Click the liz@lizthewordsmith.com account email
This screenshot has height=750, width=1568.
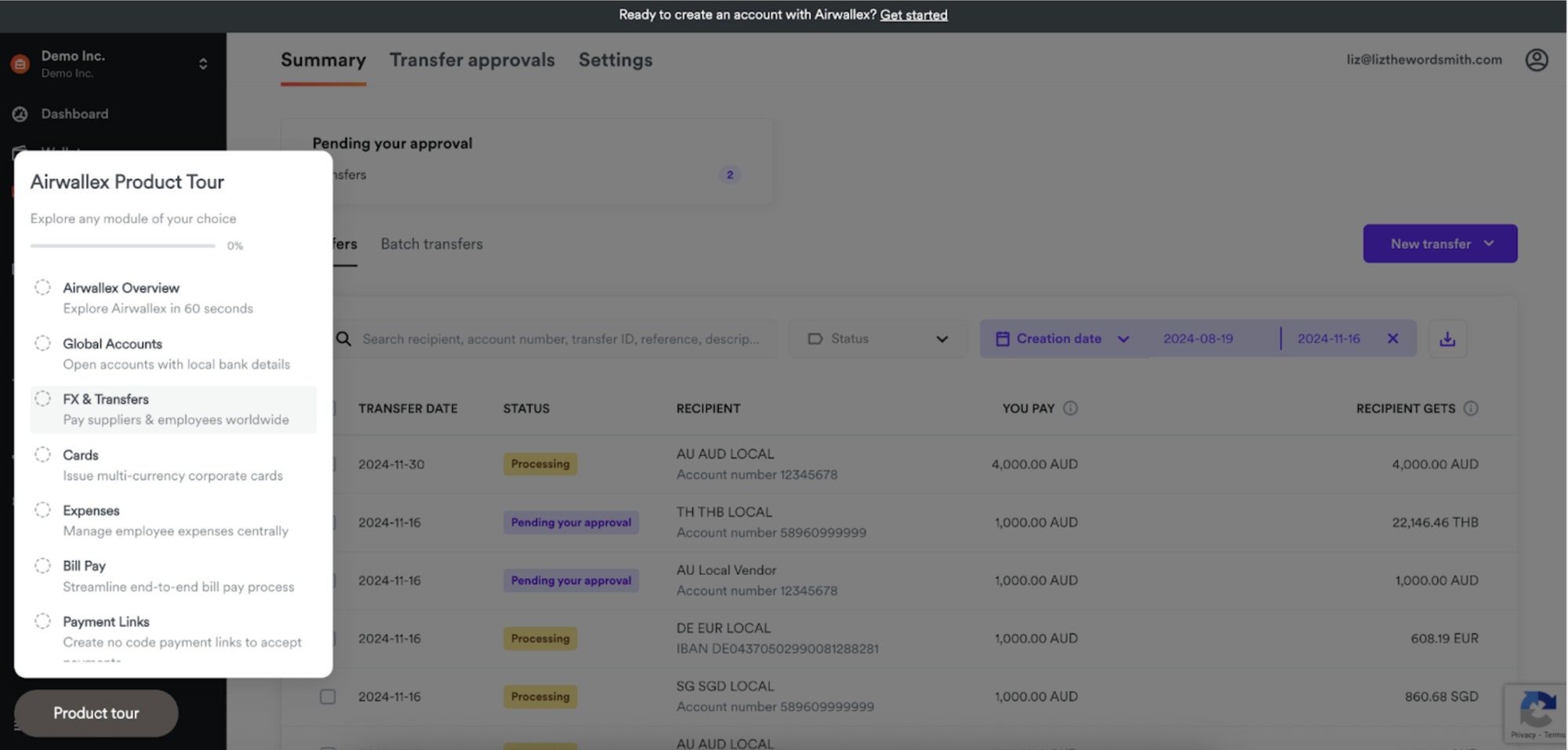pos(1424,60)
